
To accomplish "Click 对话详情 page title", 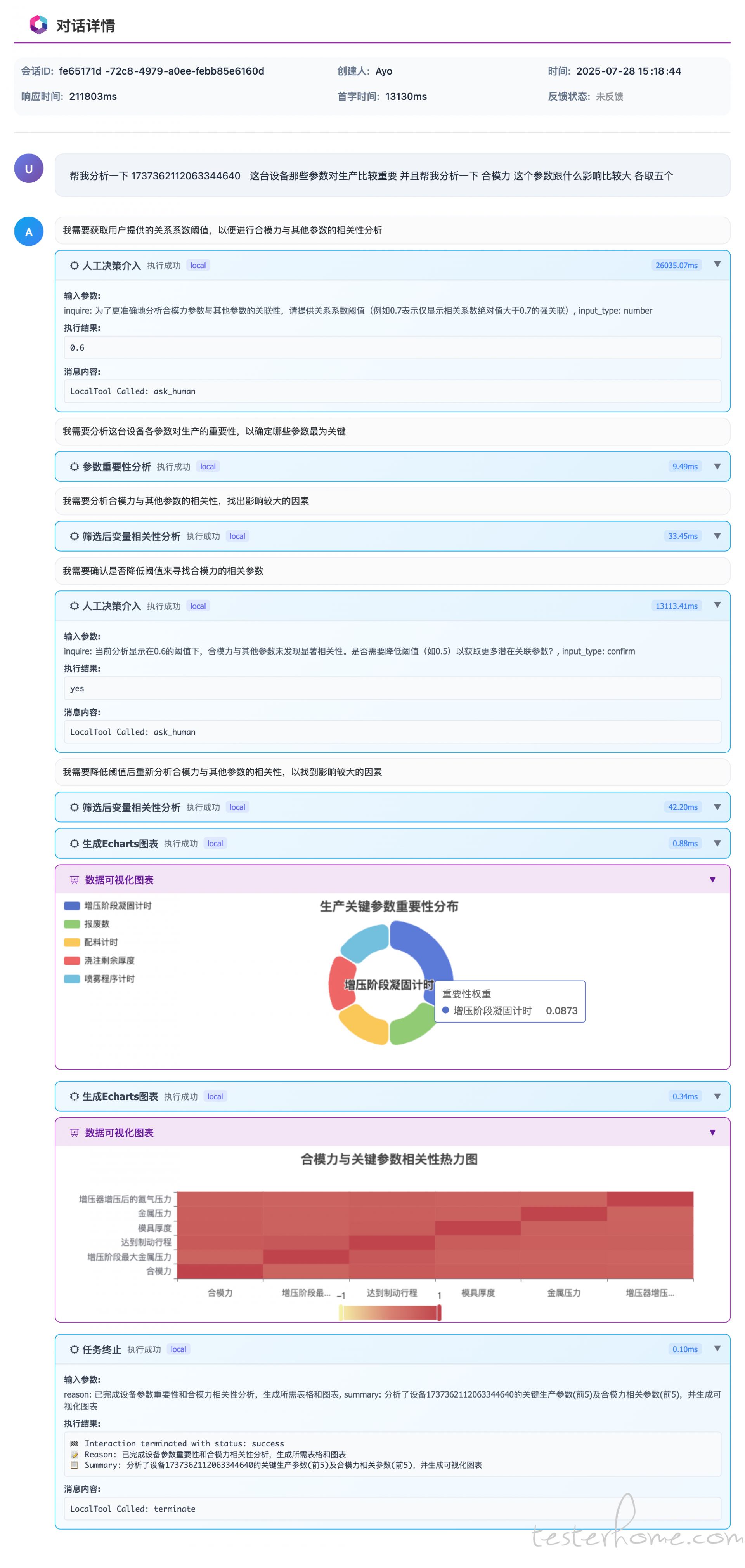I will point(85,26).
